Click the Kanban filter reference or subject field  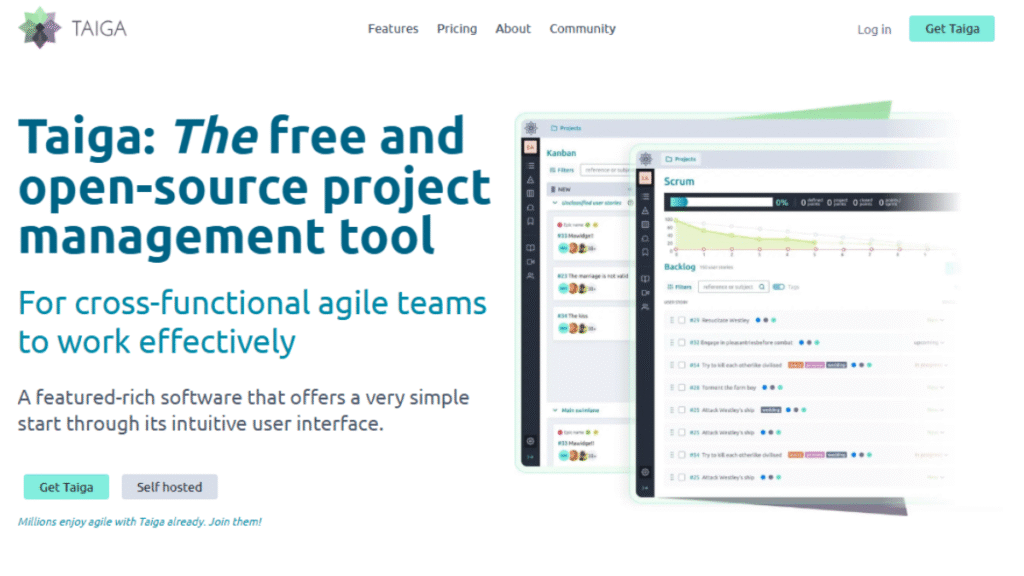[x=603, y=170]
